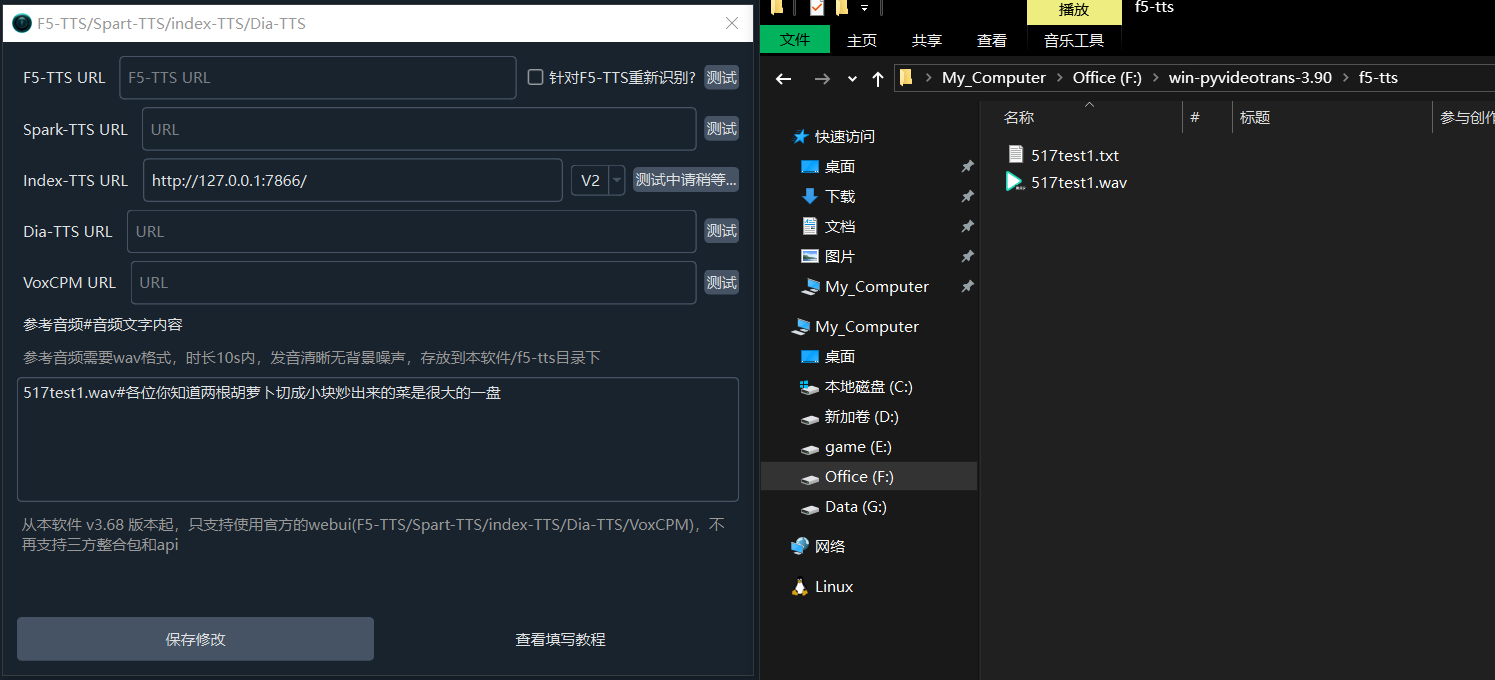1495x680 pixels.
Task: Click the back navigation arrow
Action: pos(783,77)
